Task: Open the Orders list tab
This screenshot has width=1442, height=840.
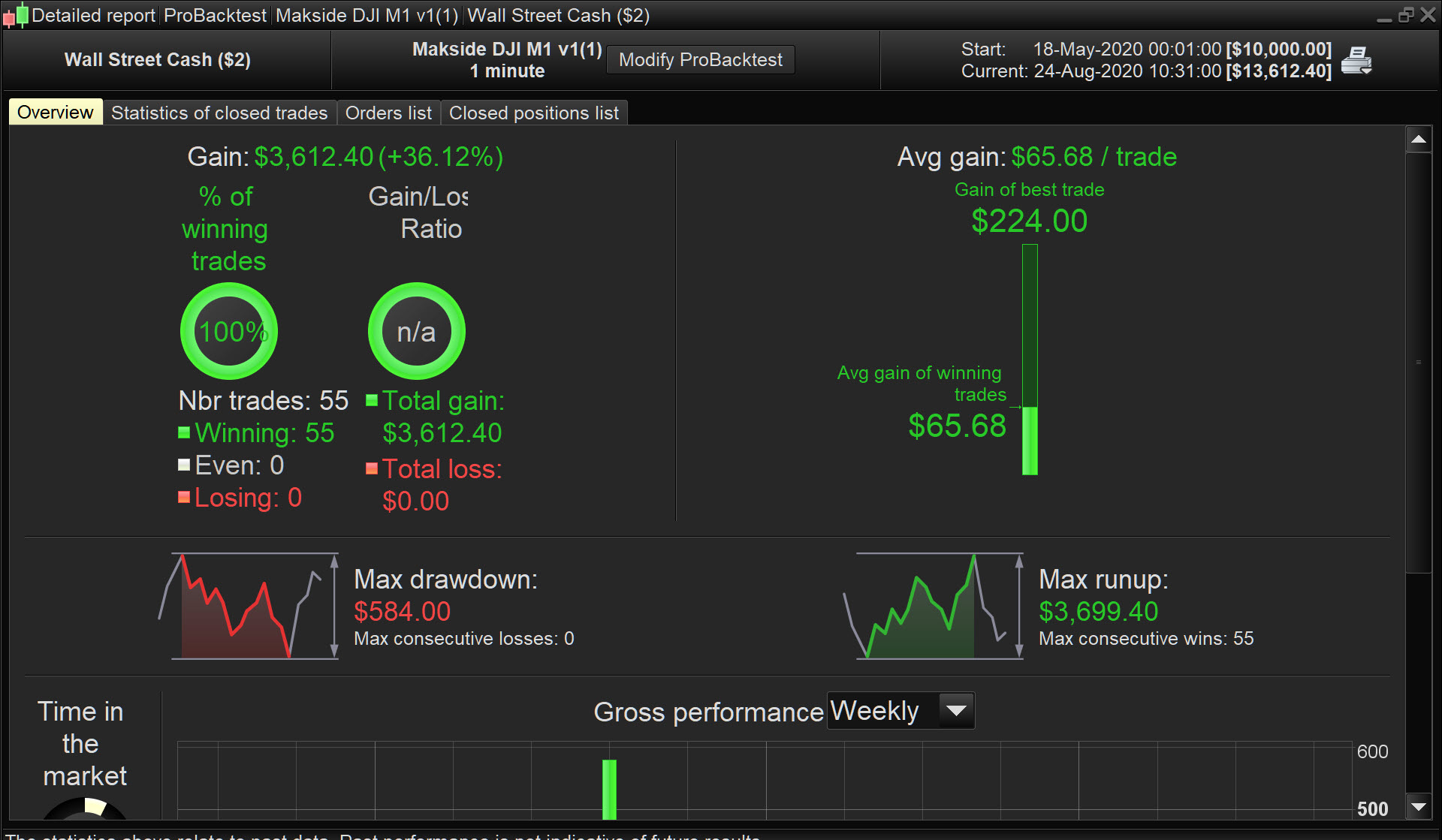Action: (x=388, y=113)
